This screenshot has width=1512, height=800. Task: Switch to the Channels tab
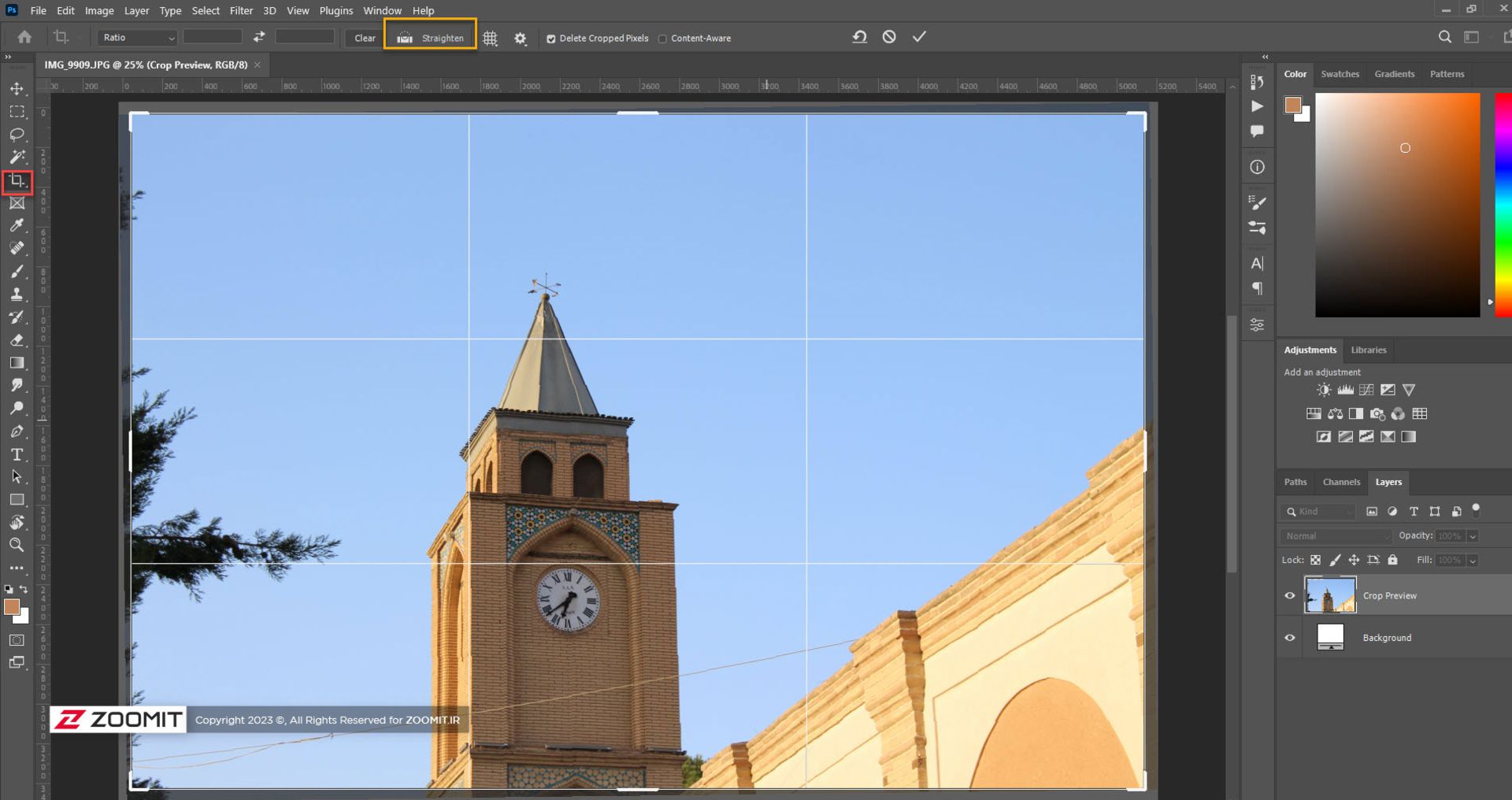(x=1341, y=482)
